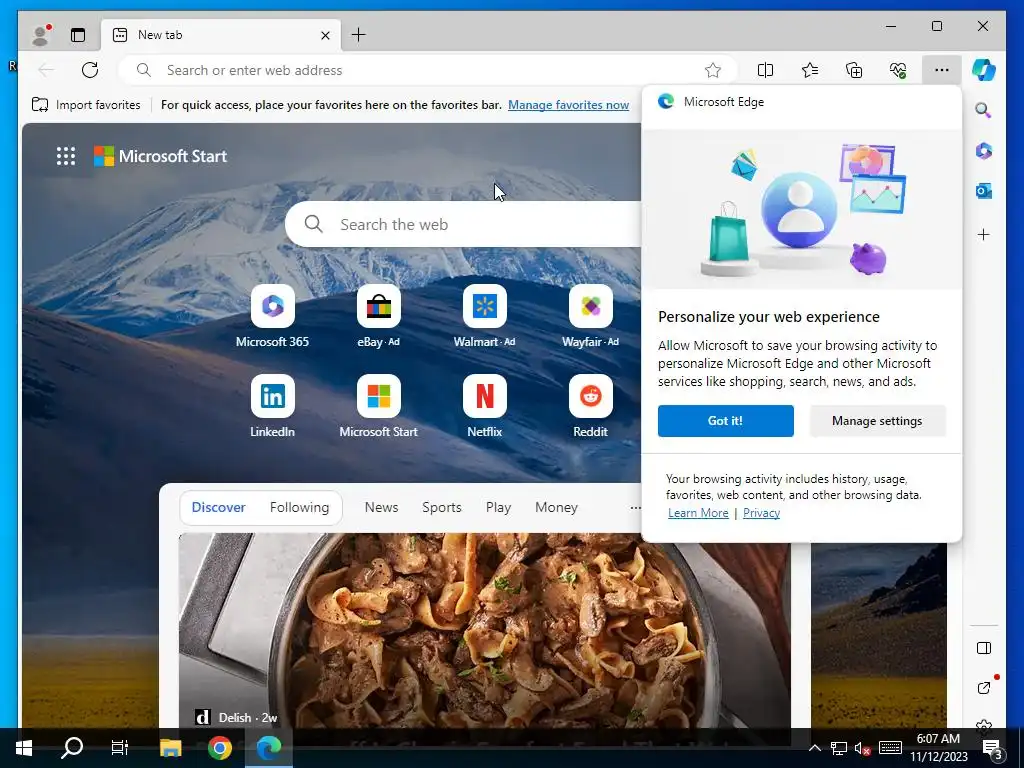This screenshot has height=768, width=1024.
Task: Open the eBay quick link tile
Action: 379,316
